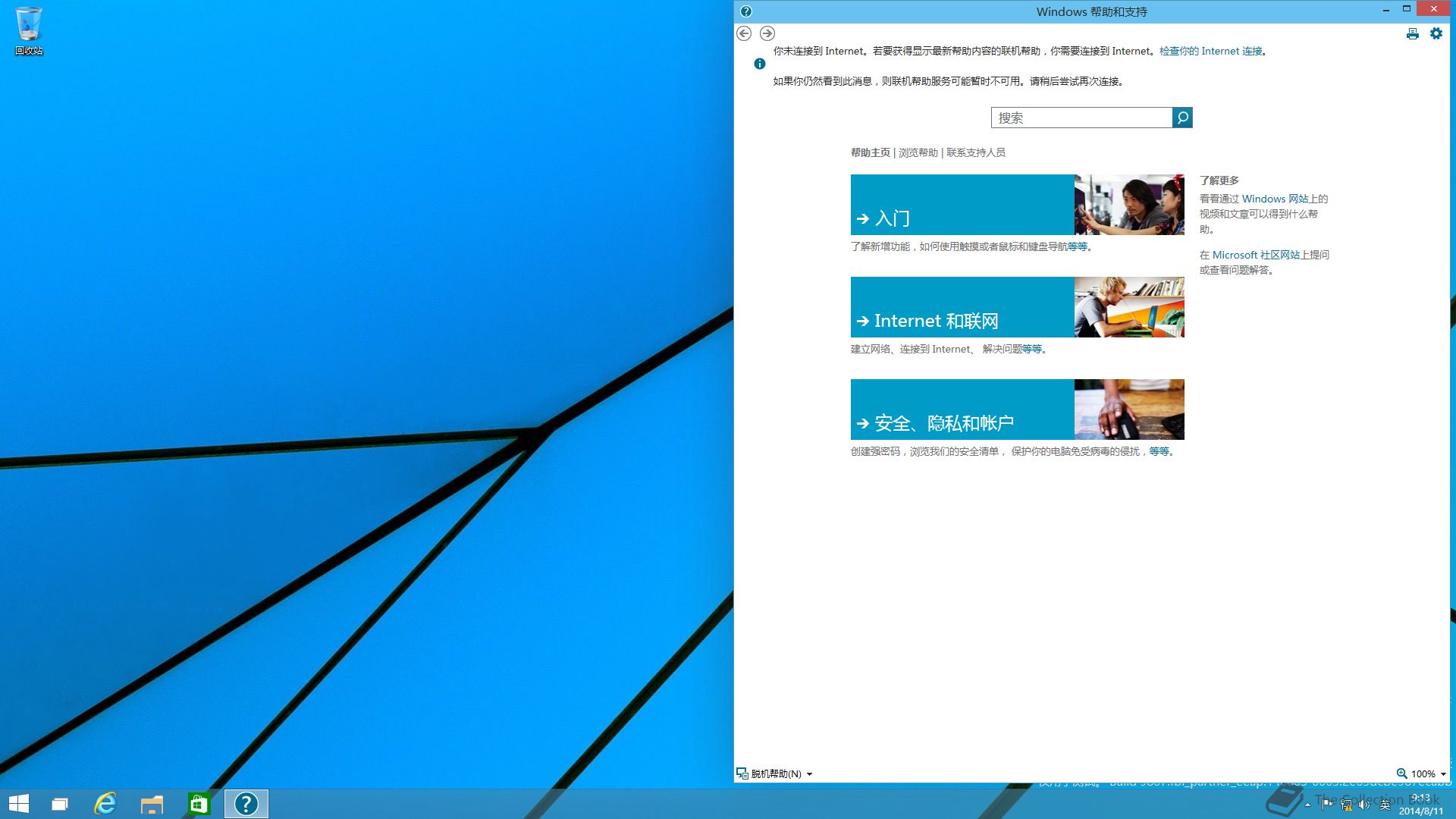Open the Options gear in Help window
The width and height of the screenshot is (1456, 819).
1436,33
